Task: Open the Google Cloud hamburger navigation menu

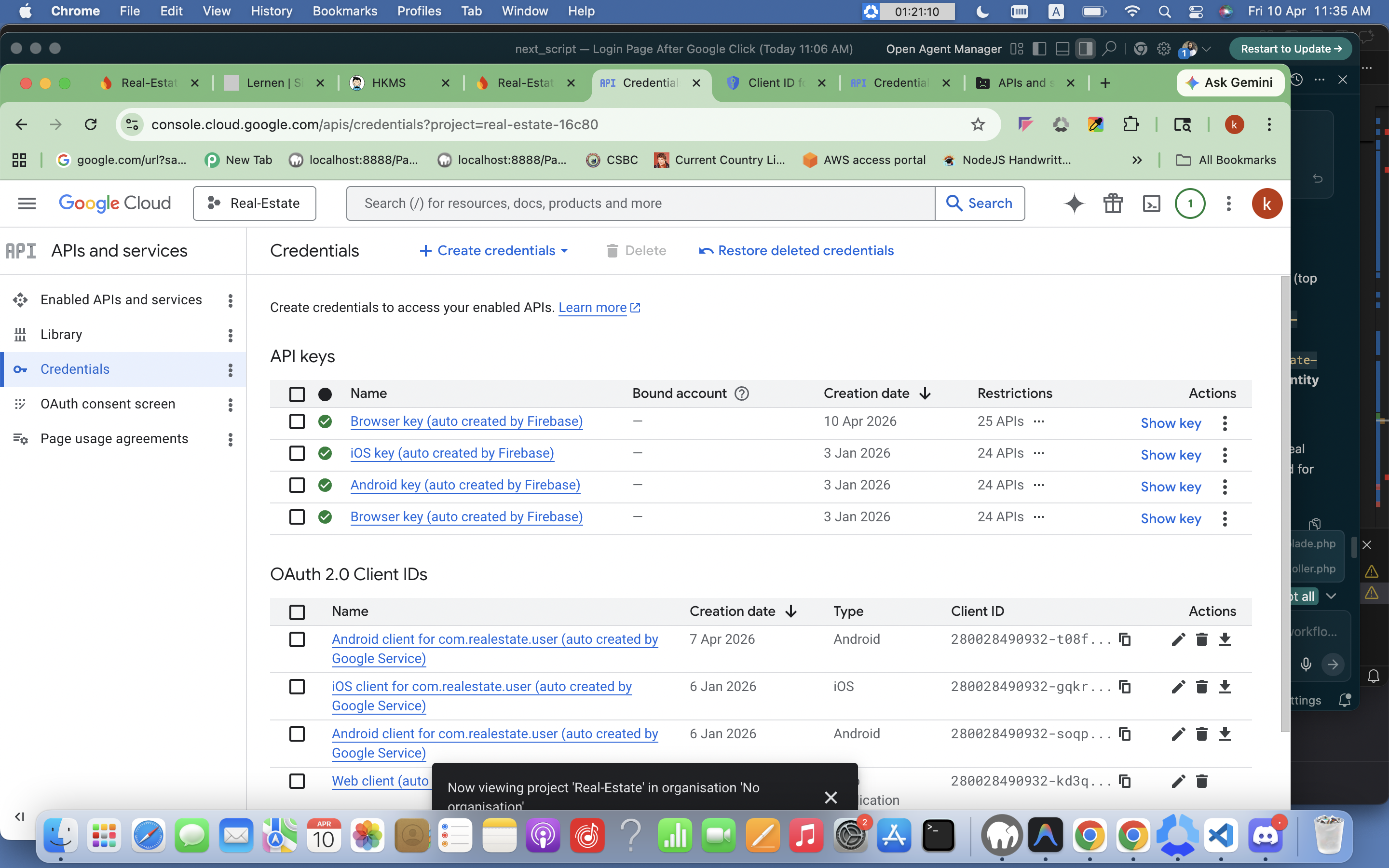Action: tap(27, 203)
